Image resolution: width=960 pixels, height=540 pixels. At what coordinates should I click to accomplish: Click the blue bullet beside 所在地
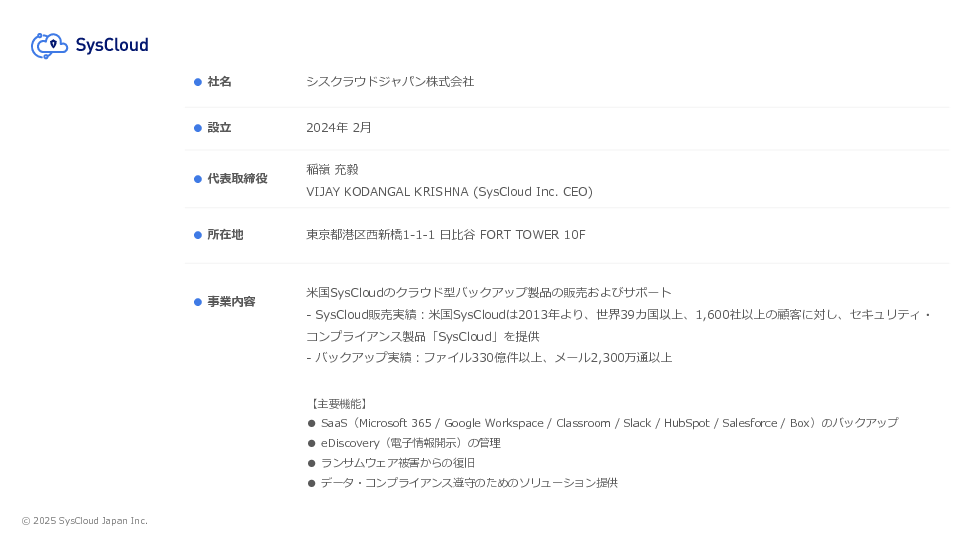(x=198, y=235)
